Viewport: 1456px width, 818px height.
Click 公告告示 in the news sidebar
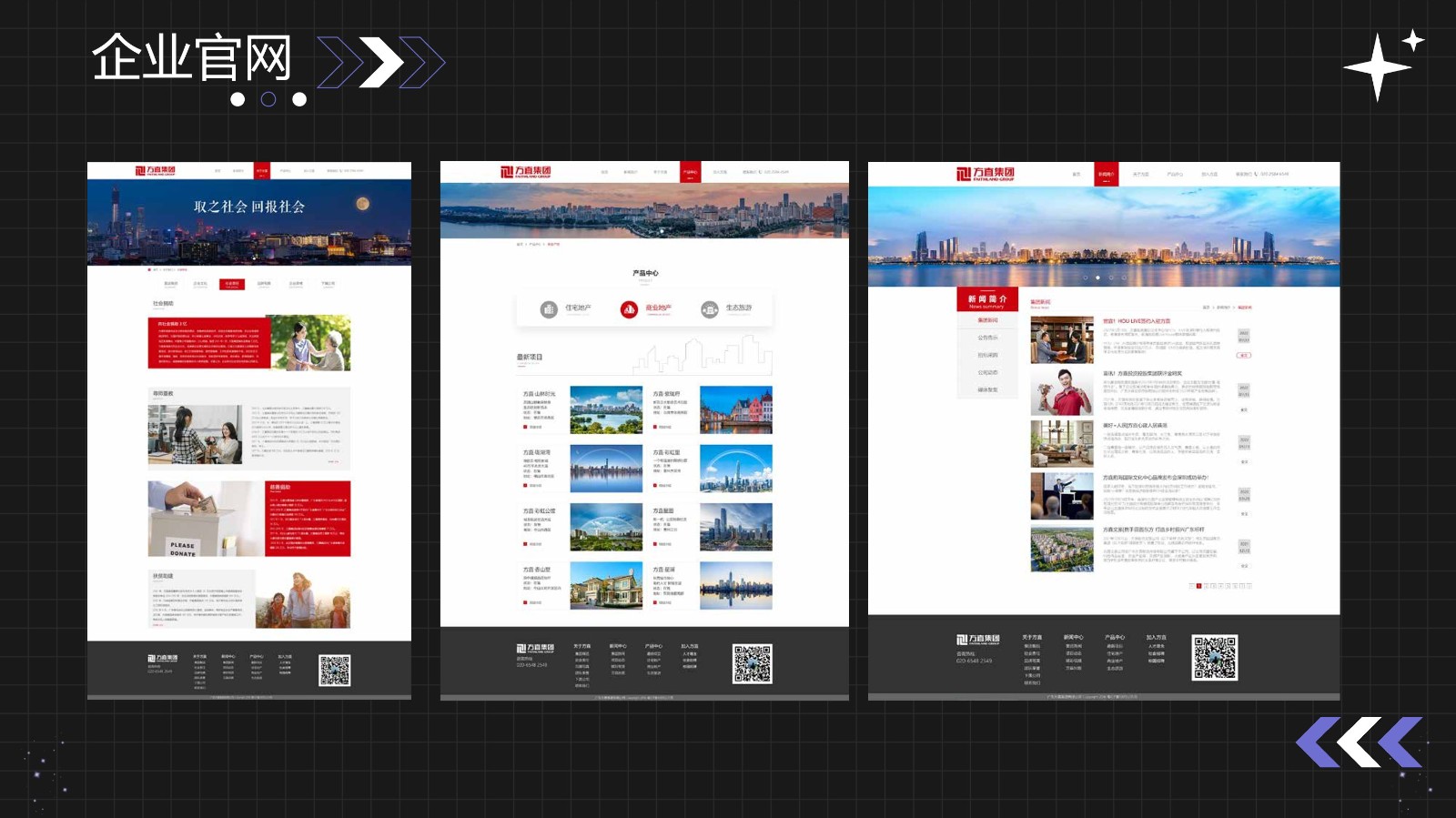pyautogui.click(x=987, y=338)
